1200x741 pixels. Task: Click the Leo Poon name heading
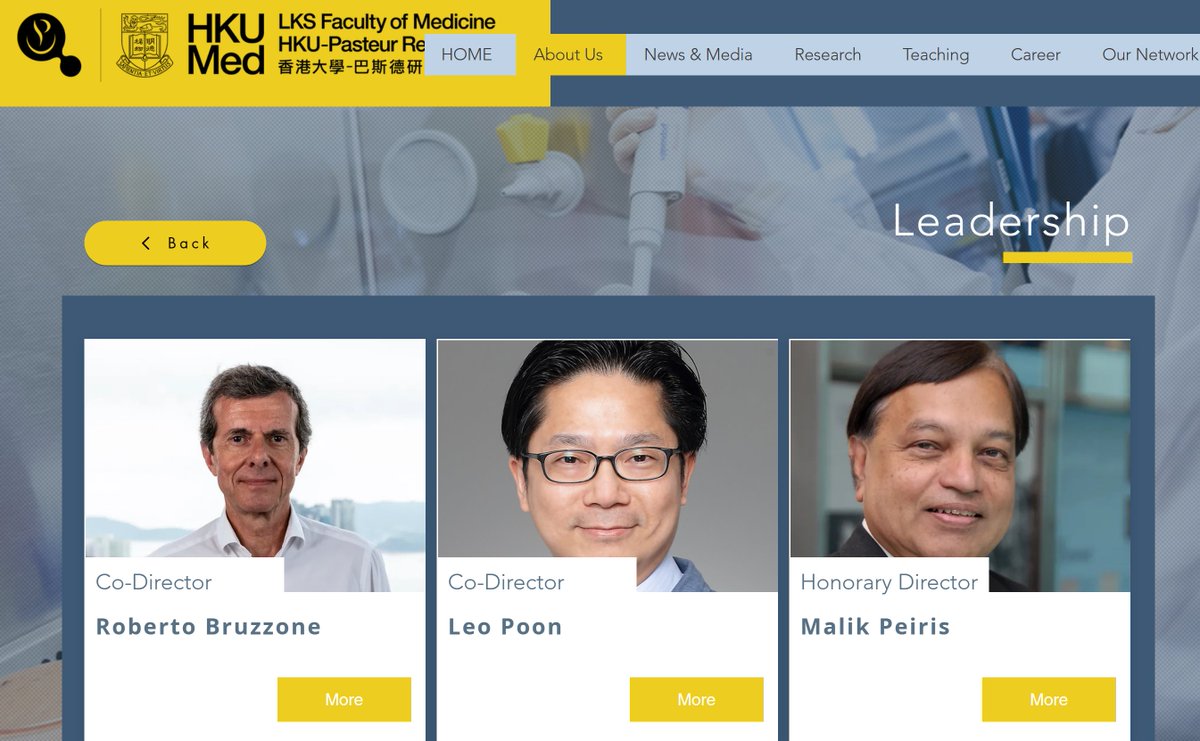pos(505,627)
